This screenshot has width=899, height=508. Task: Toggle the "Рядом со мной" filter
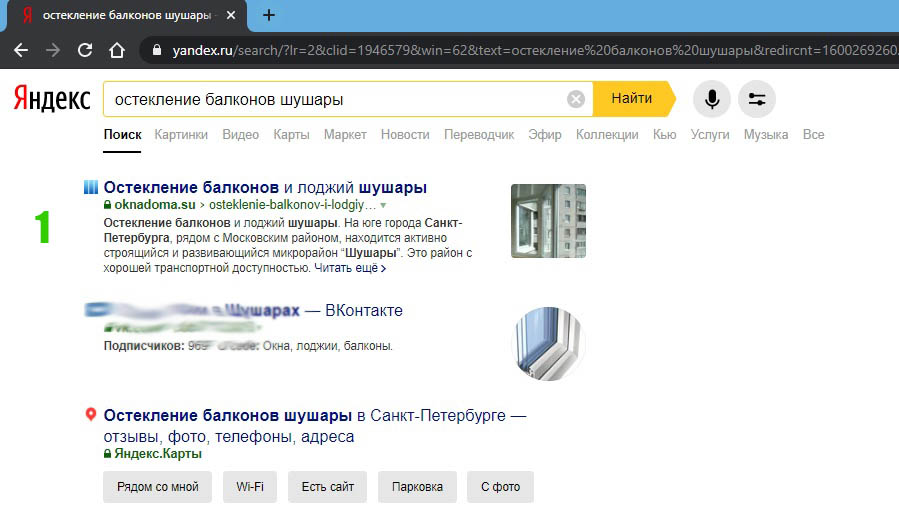coord(157,487)
